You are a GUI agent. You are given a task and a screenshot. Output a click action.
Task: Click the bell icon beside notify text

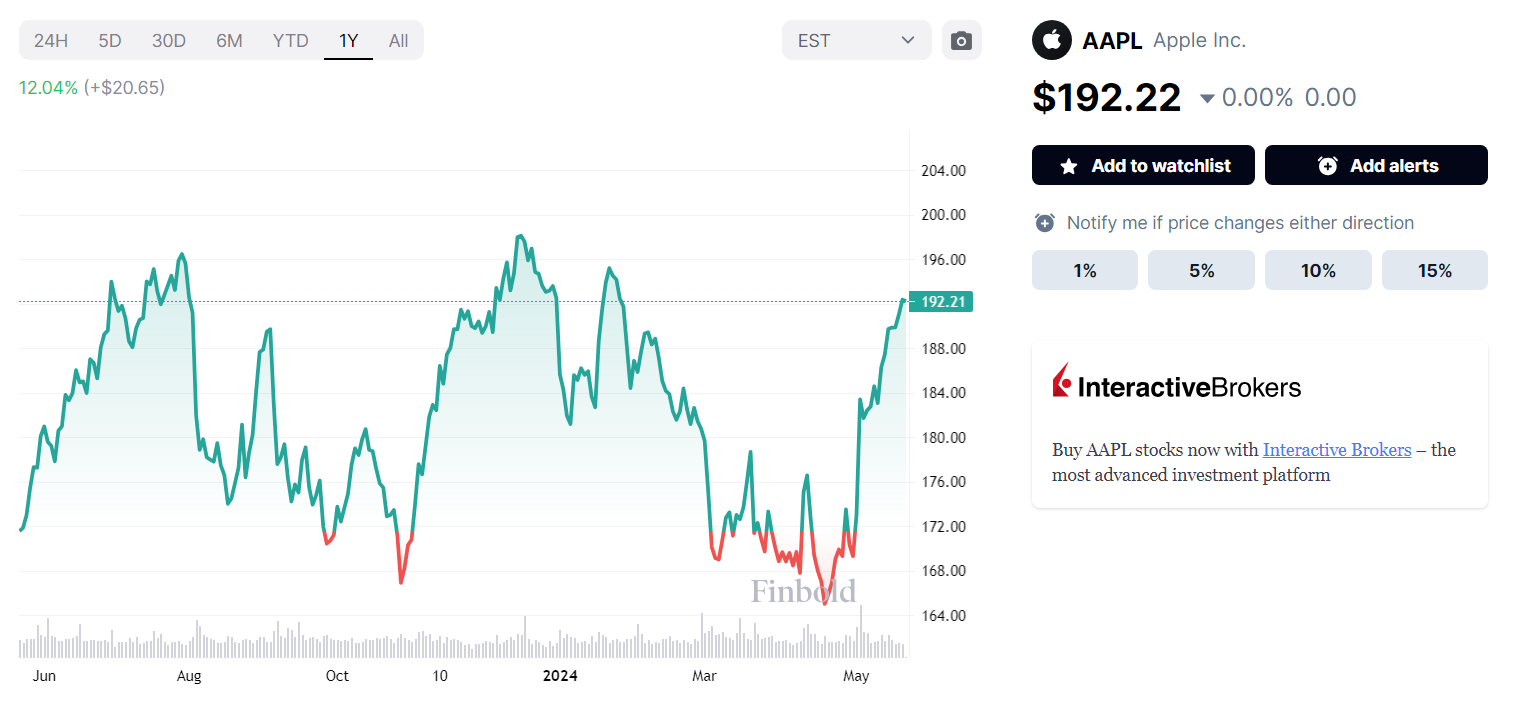[x=1044, y=223]
